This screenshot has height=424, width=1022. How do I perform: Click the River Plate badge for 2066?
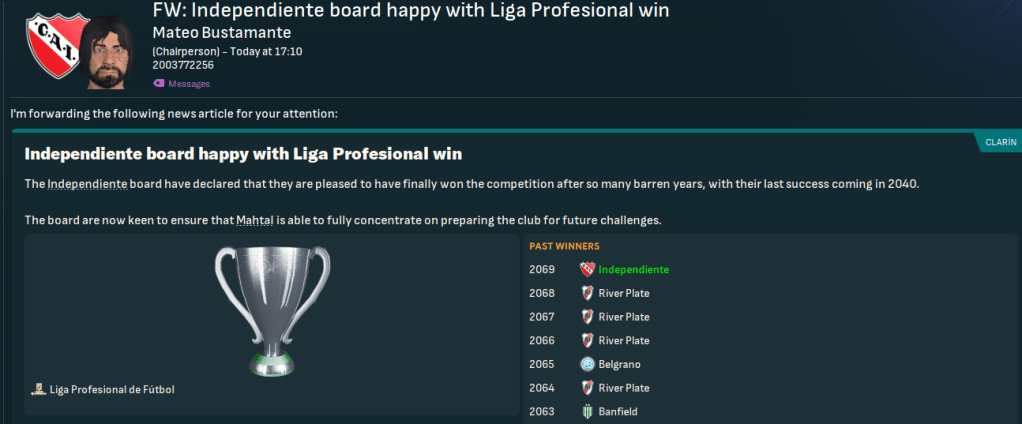(x=587, y=341)
